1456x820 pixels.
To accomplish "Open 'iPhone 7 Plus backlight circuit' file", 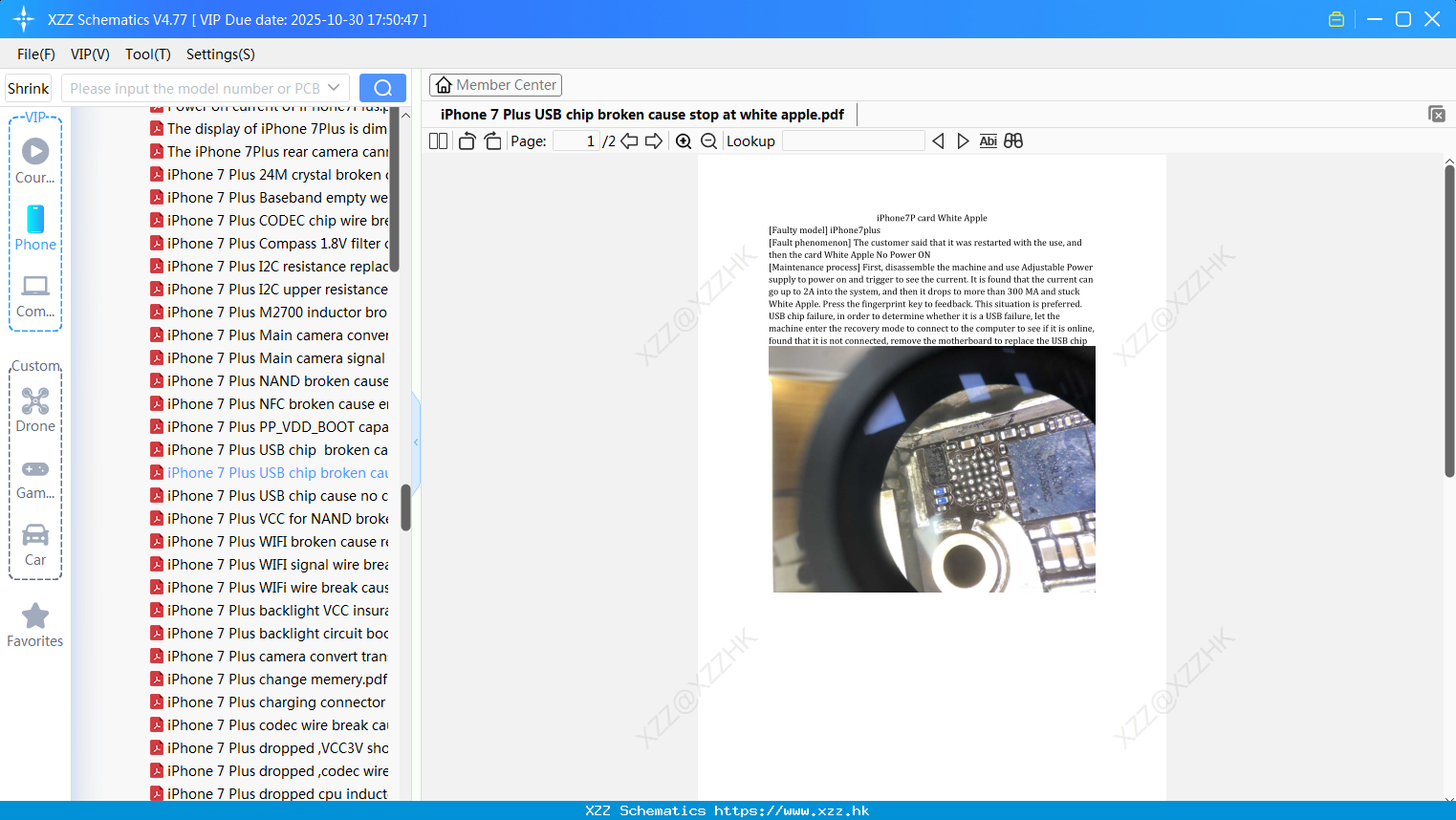I will tap(269, 634).
